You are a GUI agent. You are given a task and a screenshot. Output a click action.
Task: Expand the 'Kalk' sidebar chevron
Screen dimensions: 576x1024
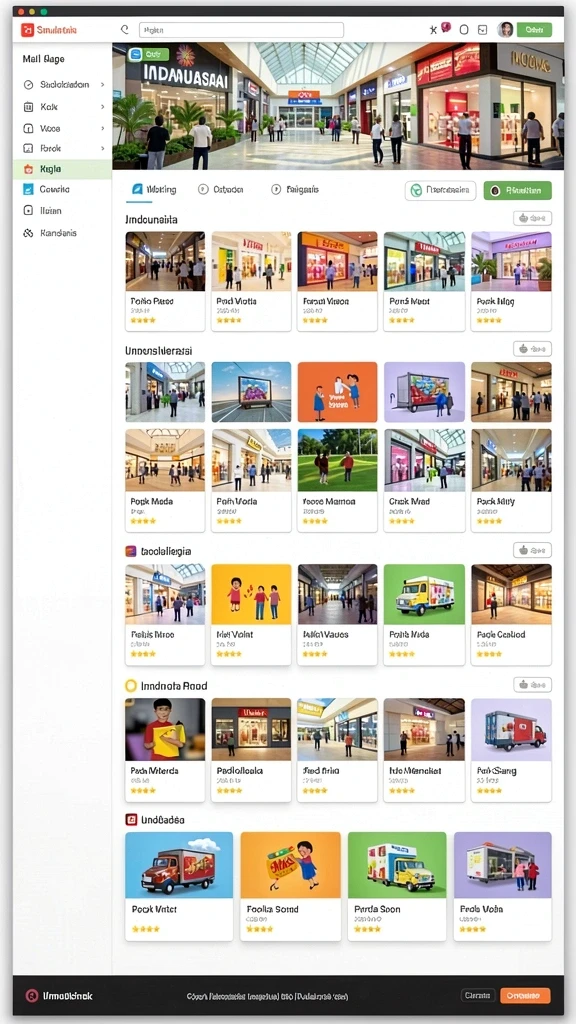[x=103, y=106]
